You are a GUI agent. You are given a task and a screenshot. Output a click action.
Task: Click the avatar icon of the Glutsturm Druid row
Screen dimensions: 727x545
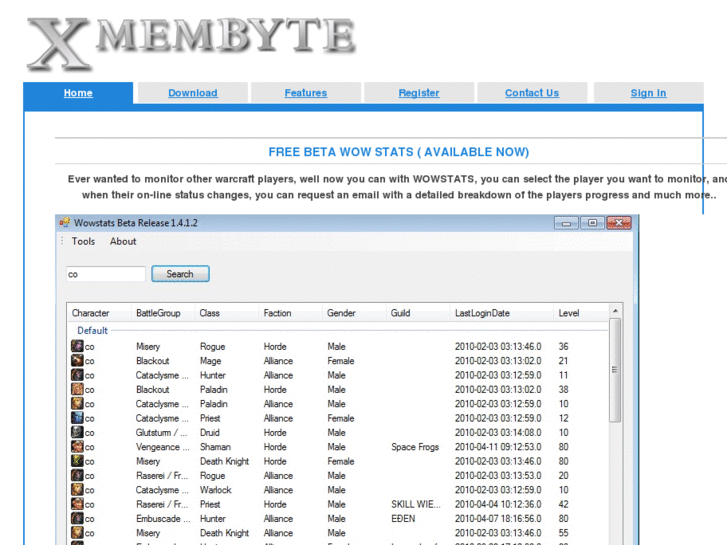[x=77, y=432]
